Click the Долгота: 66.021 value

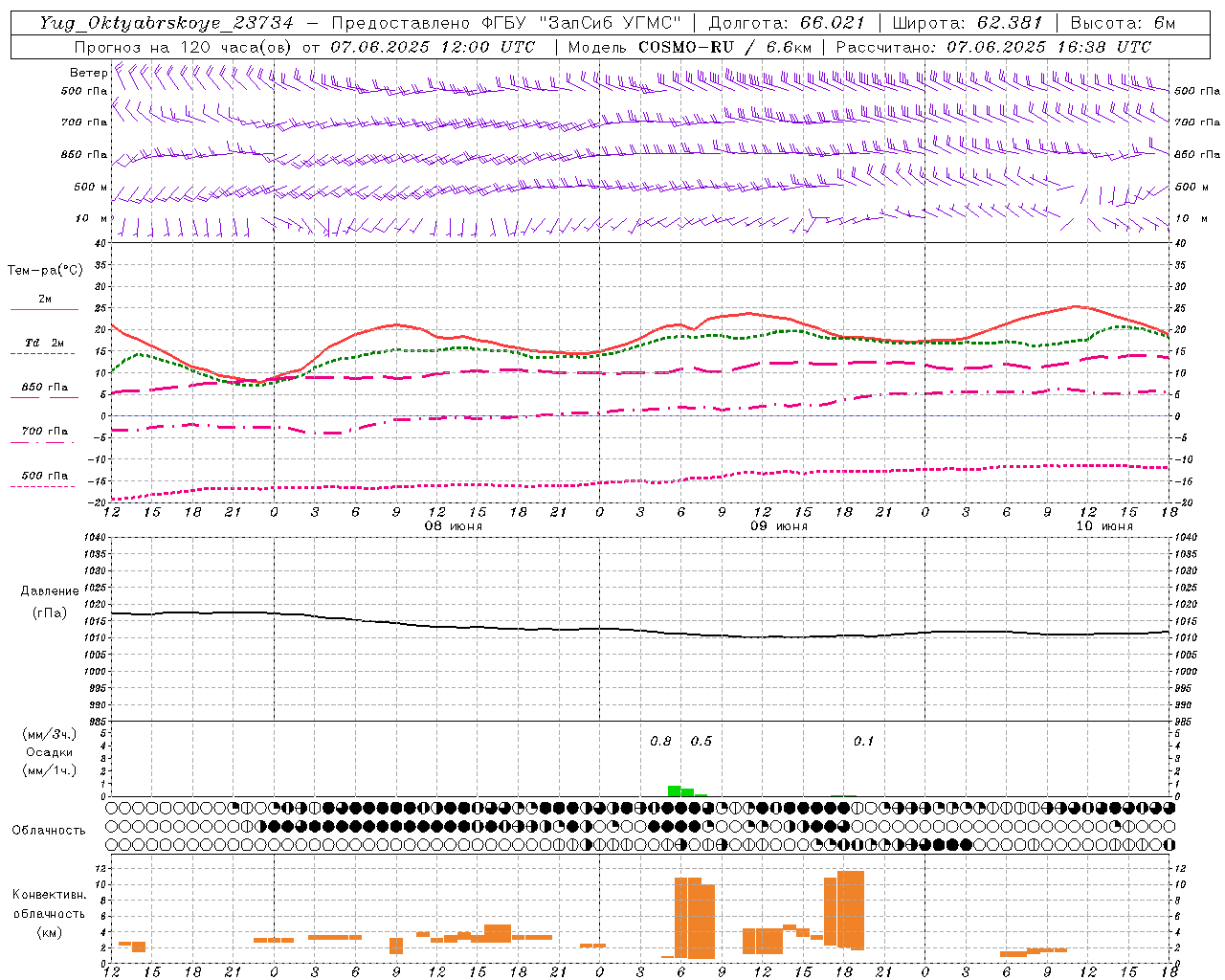click(x=785, y=23)
